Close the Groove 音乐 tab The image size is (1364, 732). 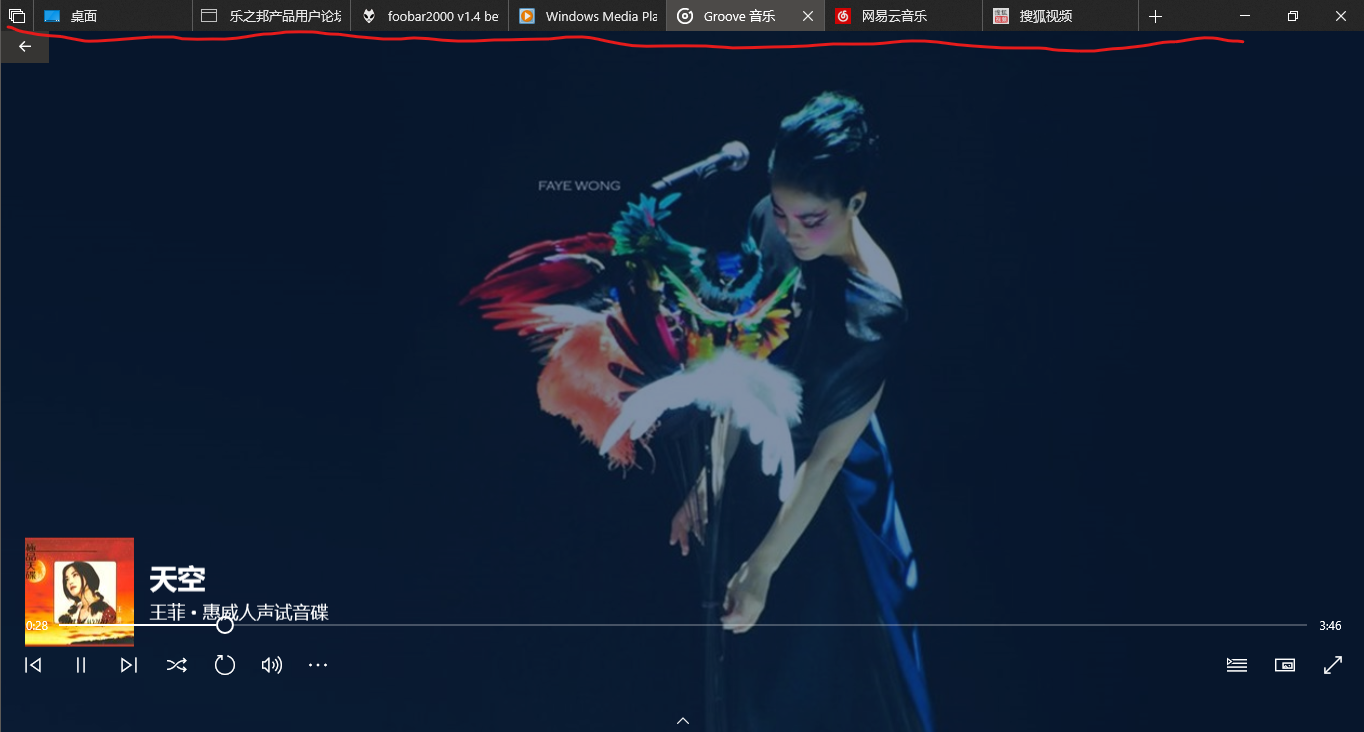808,16
